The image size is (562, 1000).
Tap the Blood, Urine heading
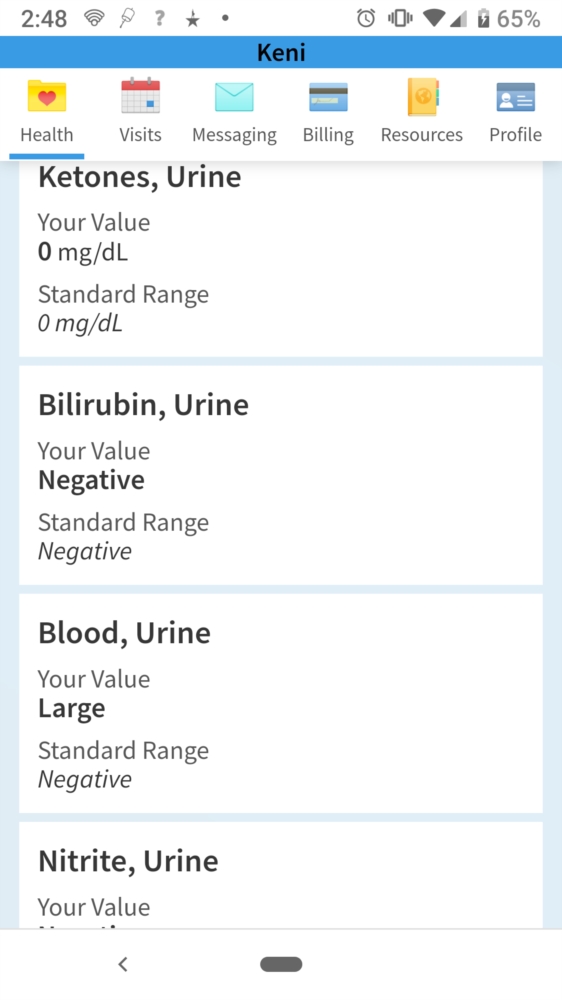124,633
